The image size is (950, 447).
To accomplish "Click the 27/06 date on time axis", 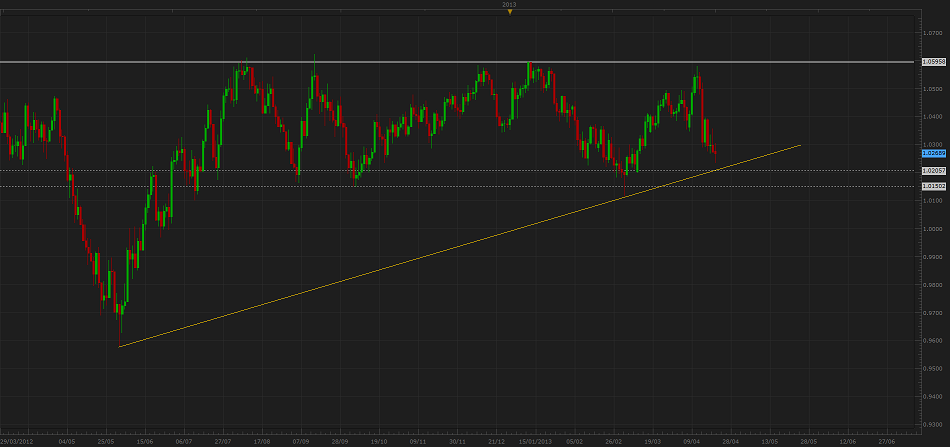I will pyautogui.click(x=887, y=440).
